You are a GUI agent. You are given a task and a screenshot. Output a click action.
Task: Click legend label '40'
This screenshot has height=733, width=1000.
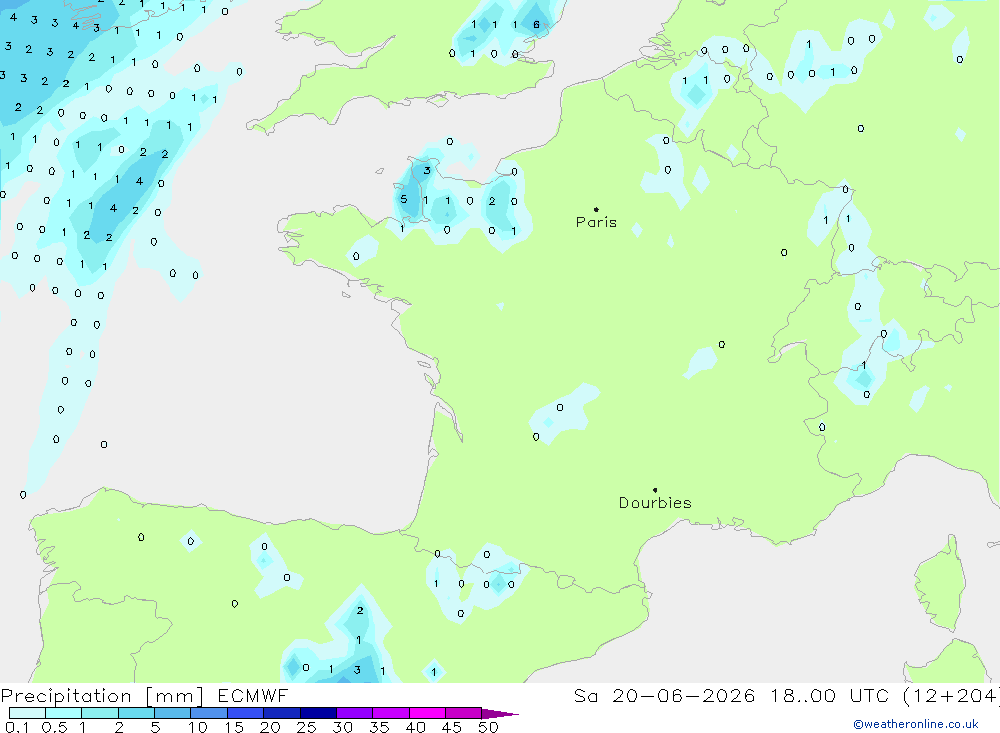[x=415, y=727]
